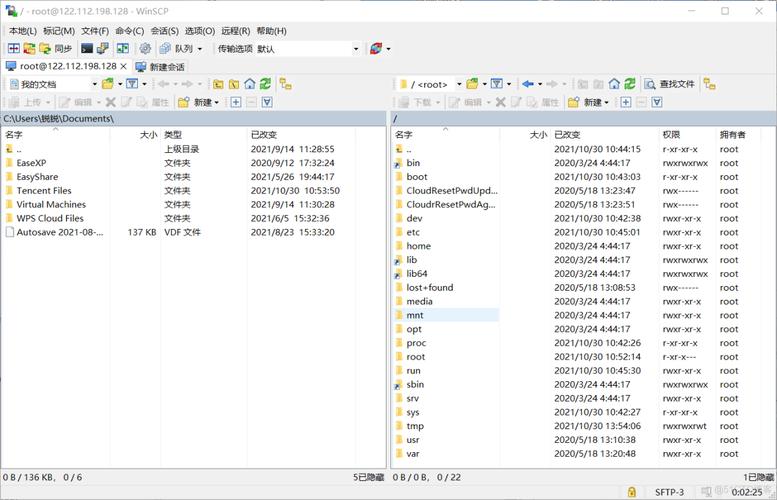Open the 新建会话 new session tab
Screen dimensions: 777x500
[160, 67]
